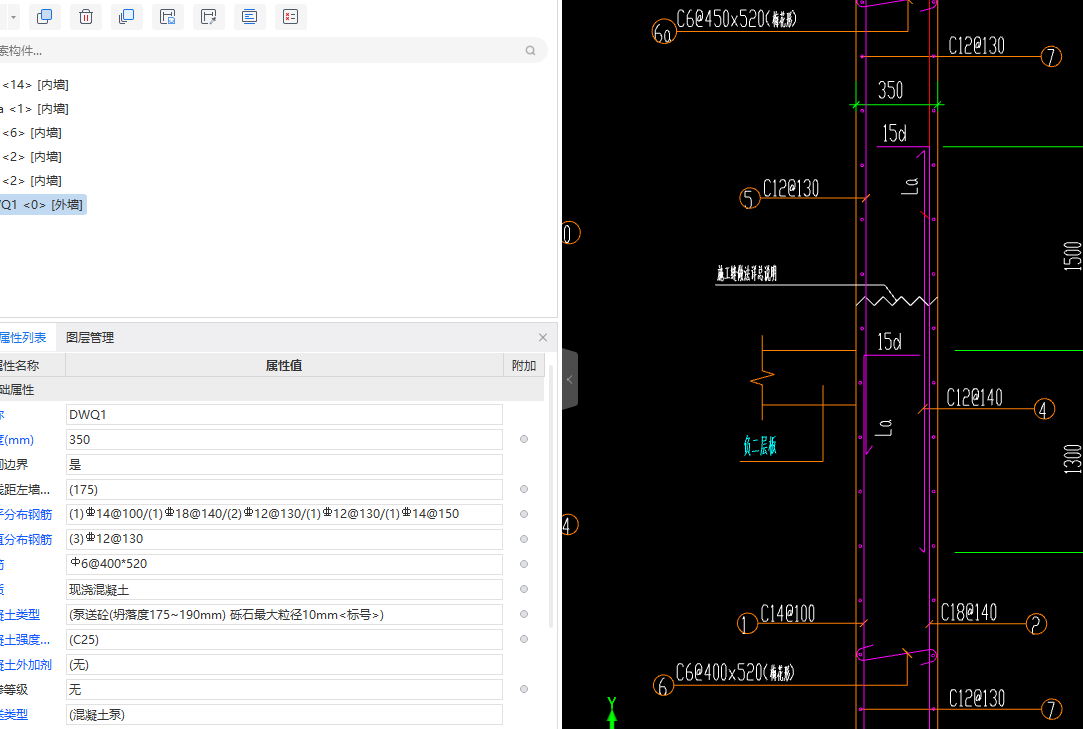
Task: Click the red X checklist toolbar icon
Action: click(291, 17)
